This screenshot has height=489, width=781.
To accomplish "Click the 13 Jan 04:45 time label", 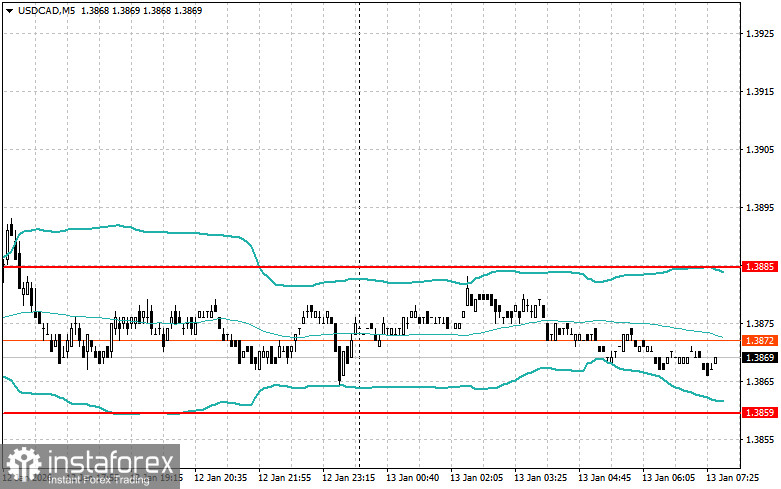I will point(605,478).
